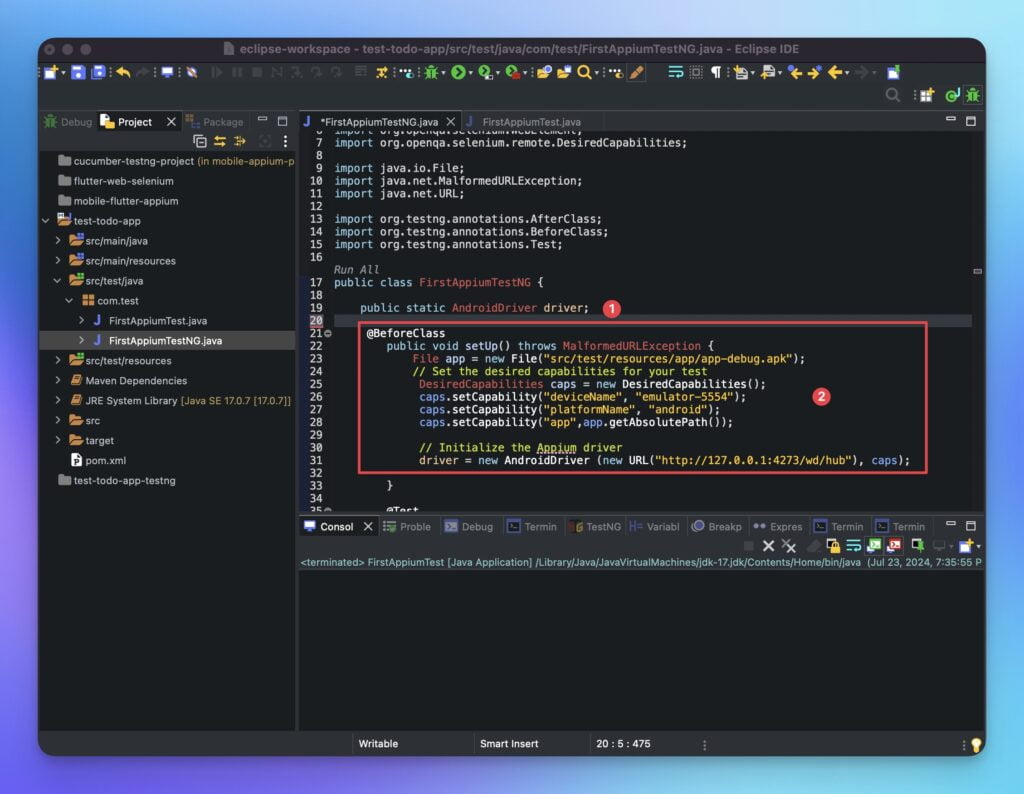Image resolution: width=1024 pixels, height=794 pixels.
Task: Click the green bug Debug launch icon
Action: click(x=431, y=72)
